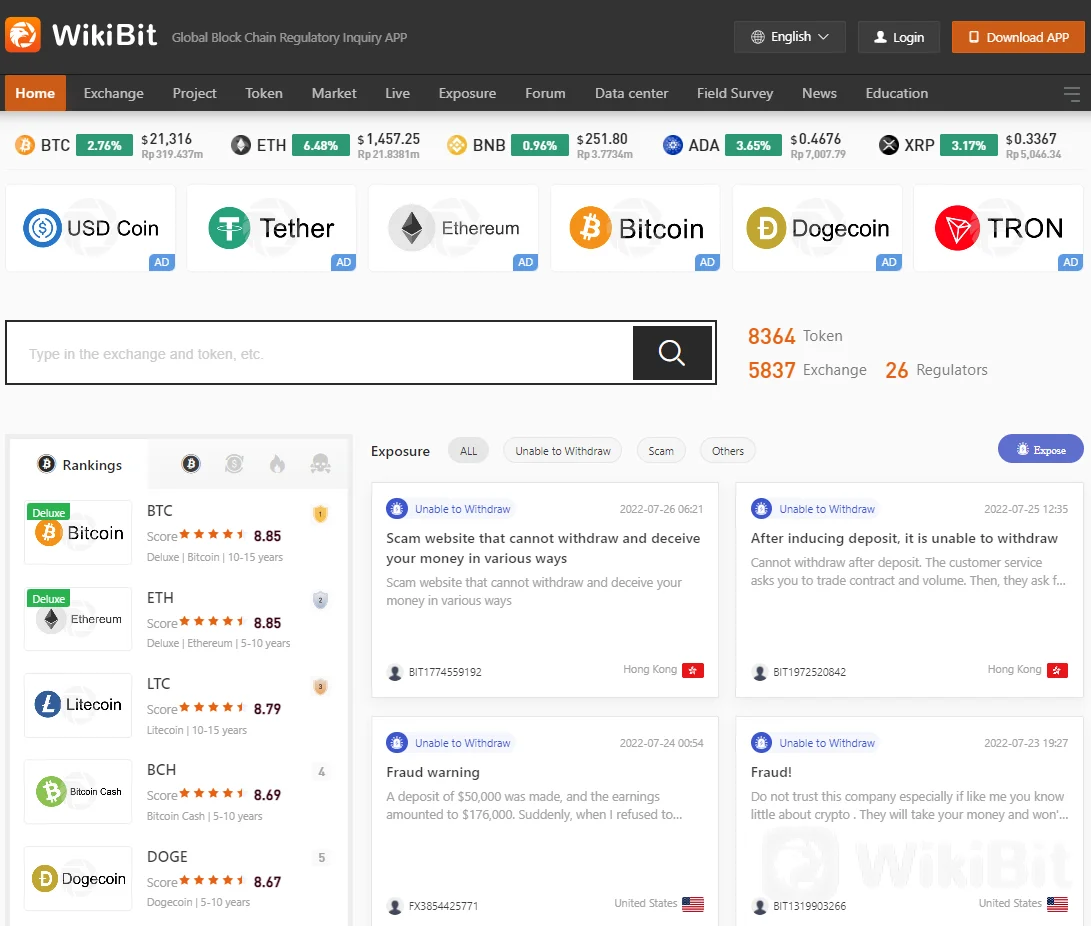
Task: Click the 5837 Exchange count
Action: (x=807, y=370)
